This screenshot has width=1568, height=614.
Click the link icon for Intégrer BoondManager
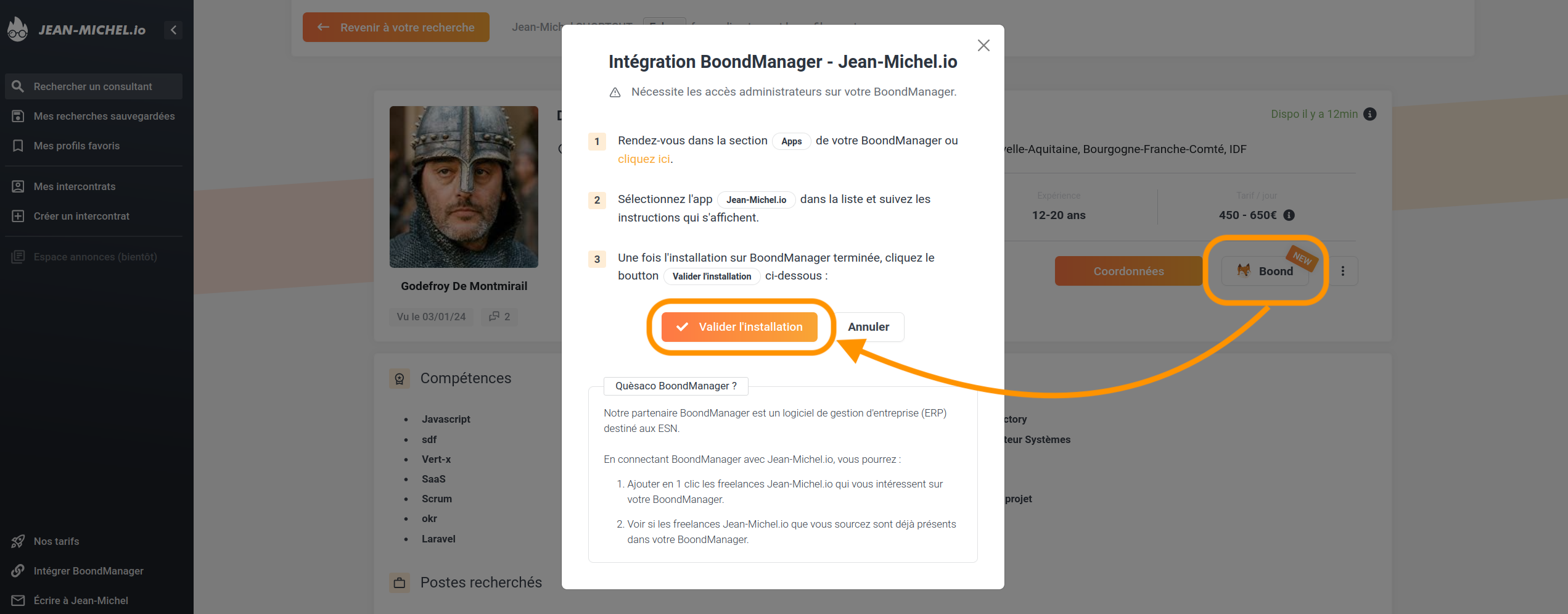point(18,571)
